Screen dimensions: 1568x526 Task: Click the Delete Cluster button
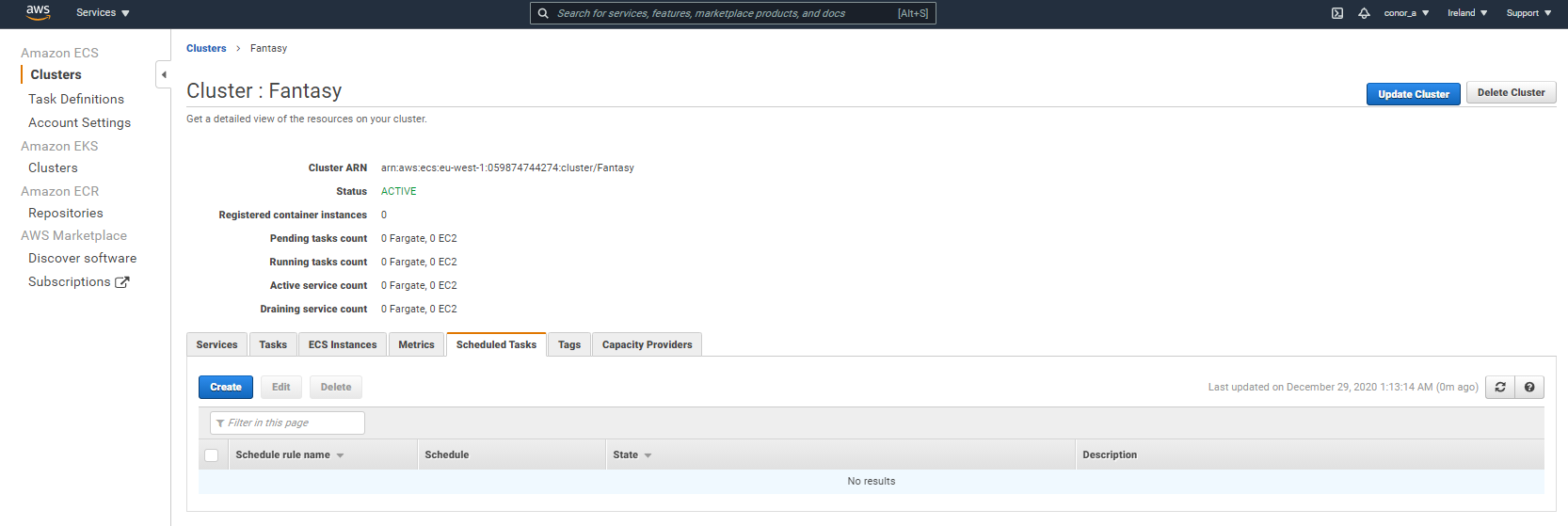tap(1511, 92)
